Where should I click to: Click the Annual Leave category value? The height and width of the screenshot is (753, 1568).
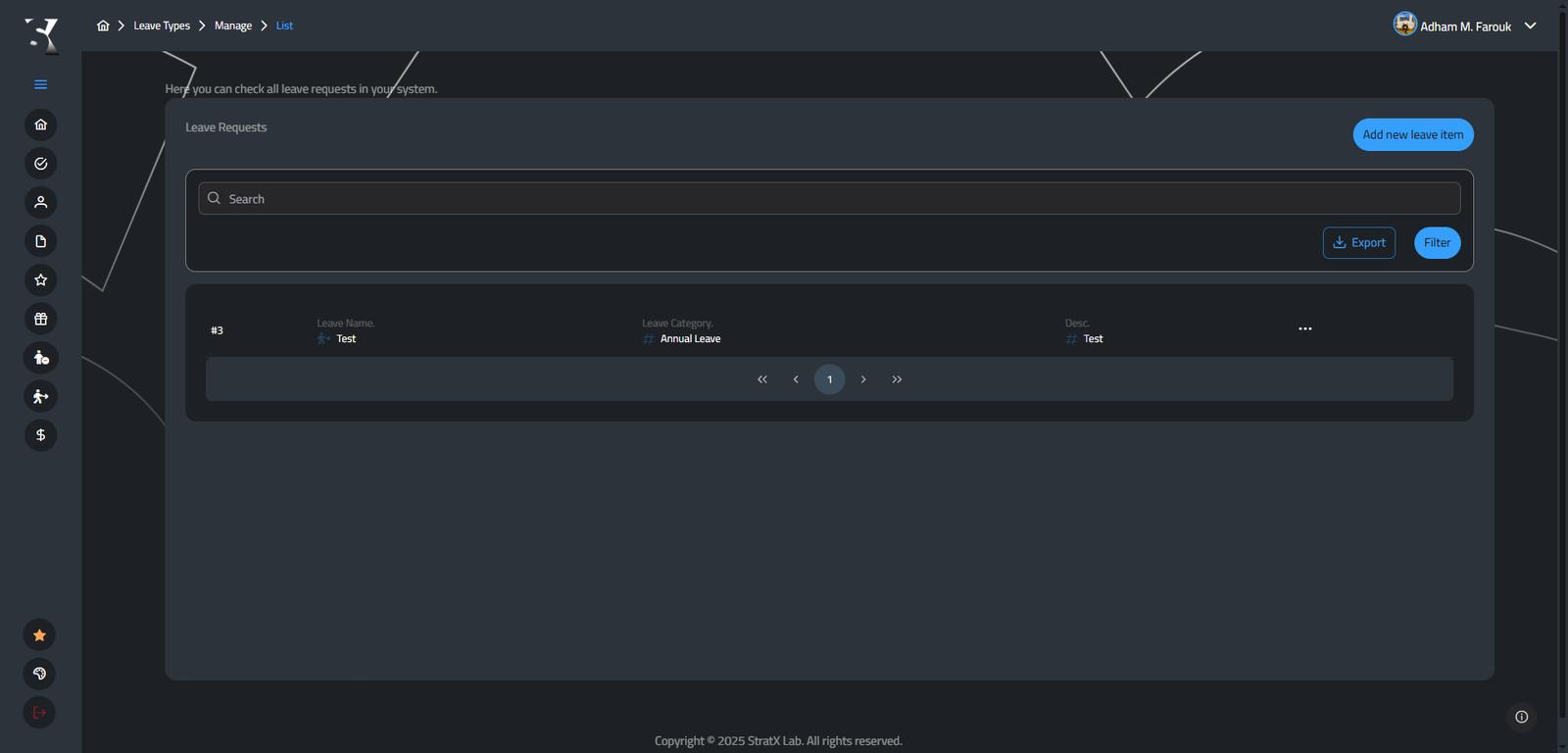pos(690,339)
